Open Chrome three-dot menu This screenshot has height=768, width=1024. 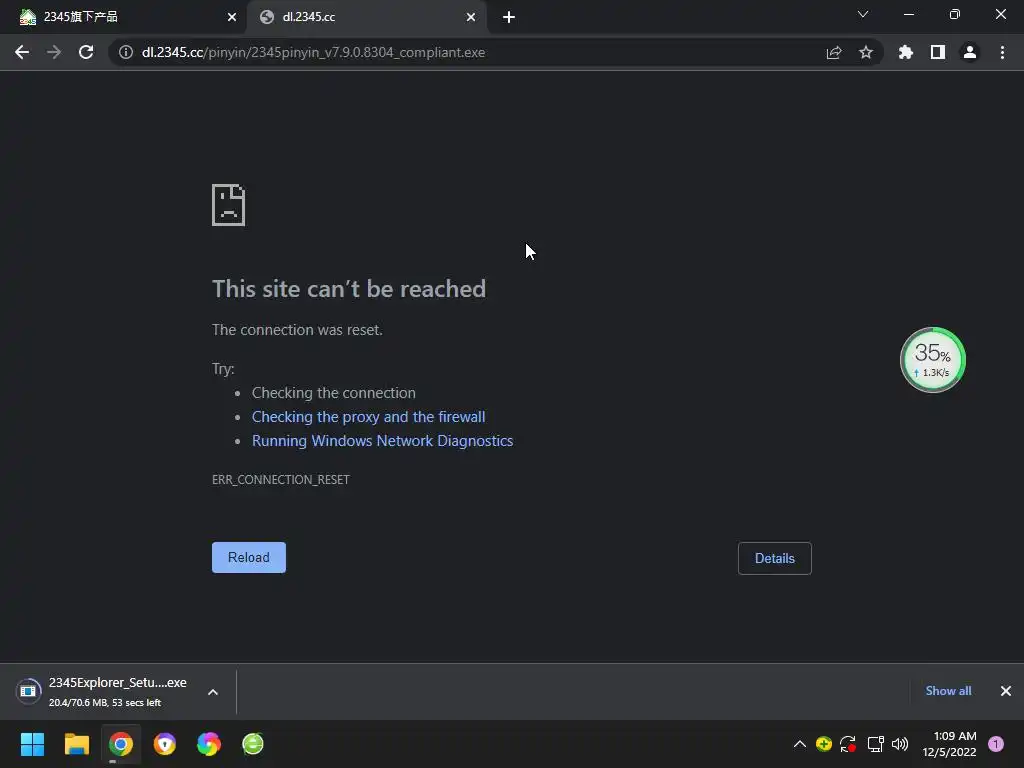pyautogui.click(x=1002, y=52)
